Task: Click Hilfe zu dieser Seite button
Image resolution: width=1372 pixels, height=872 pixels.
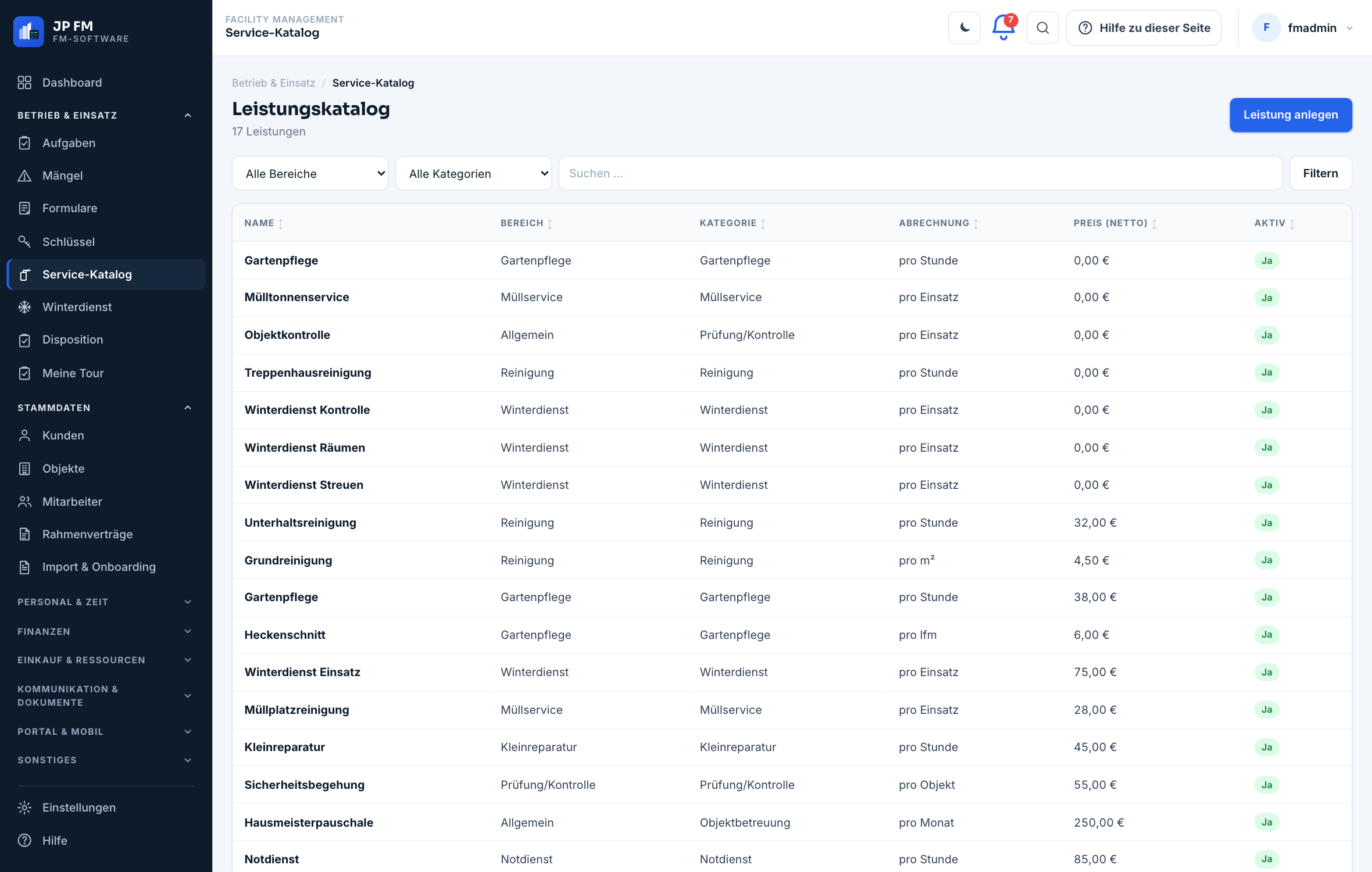Action: tap(1144, 28)
